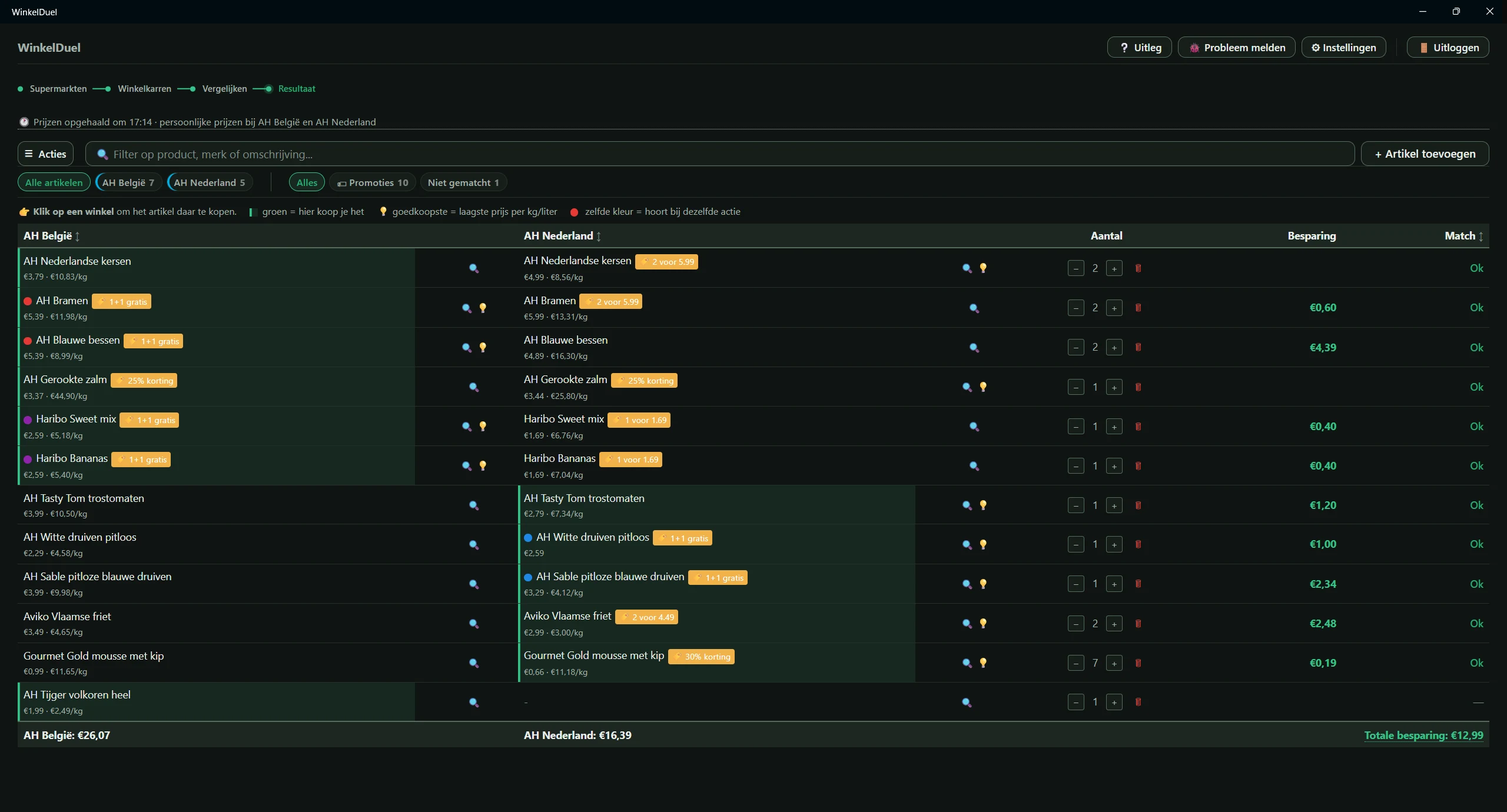This screenshot has height=812, width=1507.
Task: Click the Artikel toevoegen button
Action: pos(1425,154)
